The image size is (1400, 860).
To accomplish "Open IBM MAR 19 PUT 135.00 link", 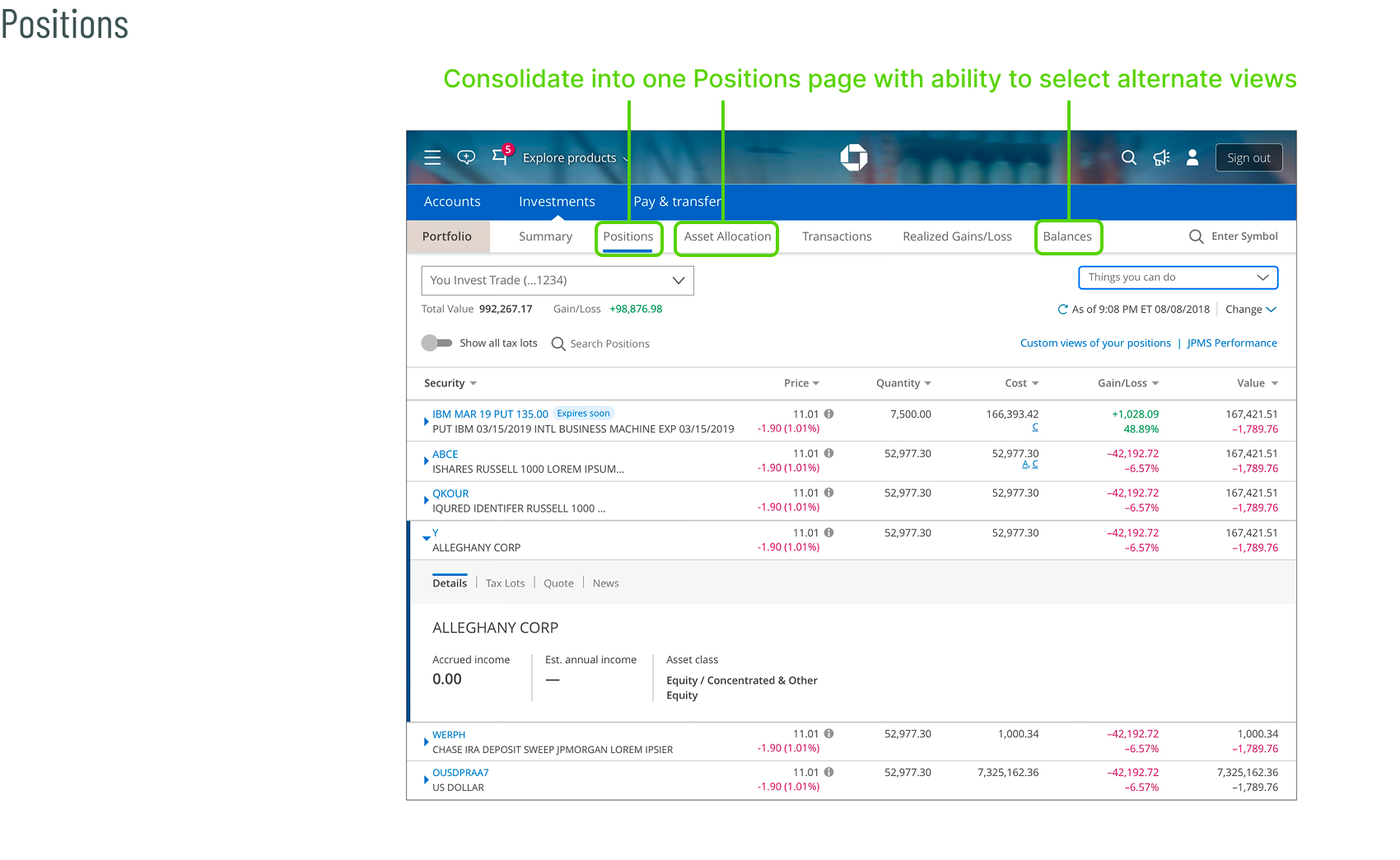I will click(490, 414).
